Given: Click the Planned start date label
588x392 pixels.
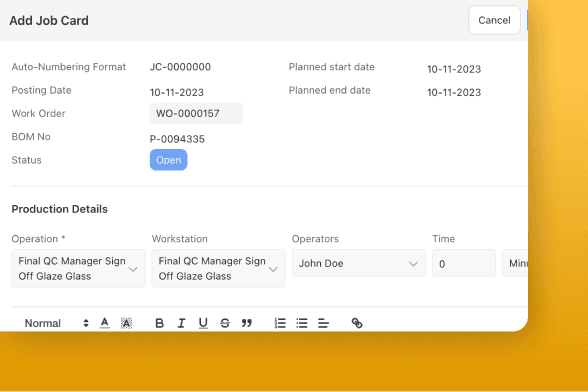Looking at the screenshot, I should (332, 67).
